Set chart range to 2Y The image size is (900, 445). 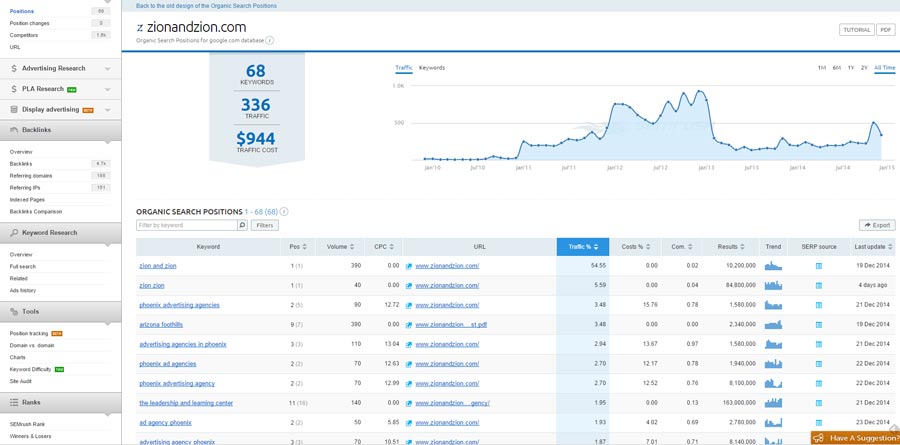(x=864, y=68)
